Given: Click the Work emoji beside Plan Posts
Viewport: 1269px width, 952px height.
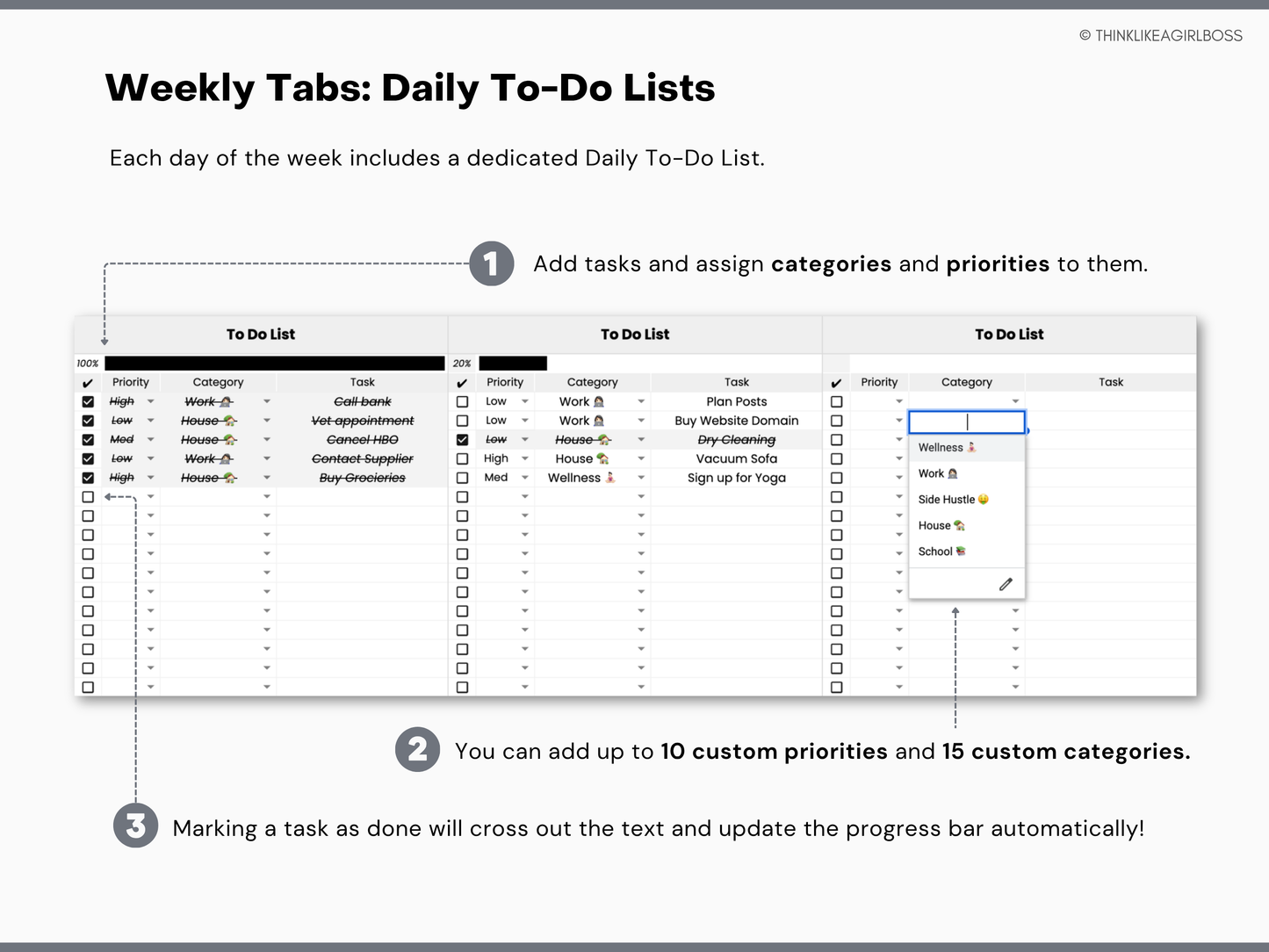Looking at the screenshot, I should (x=600, y=401).
